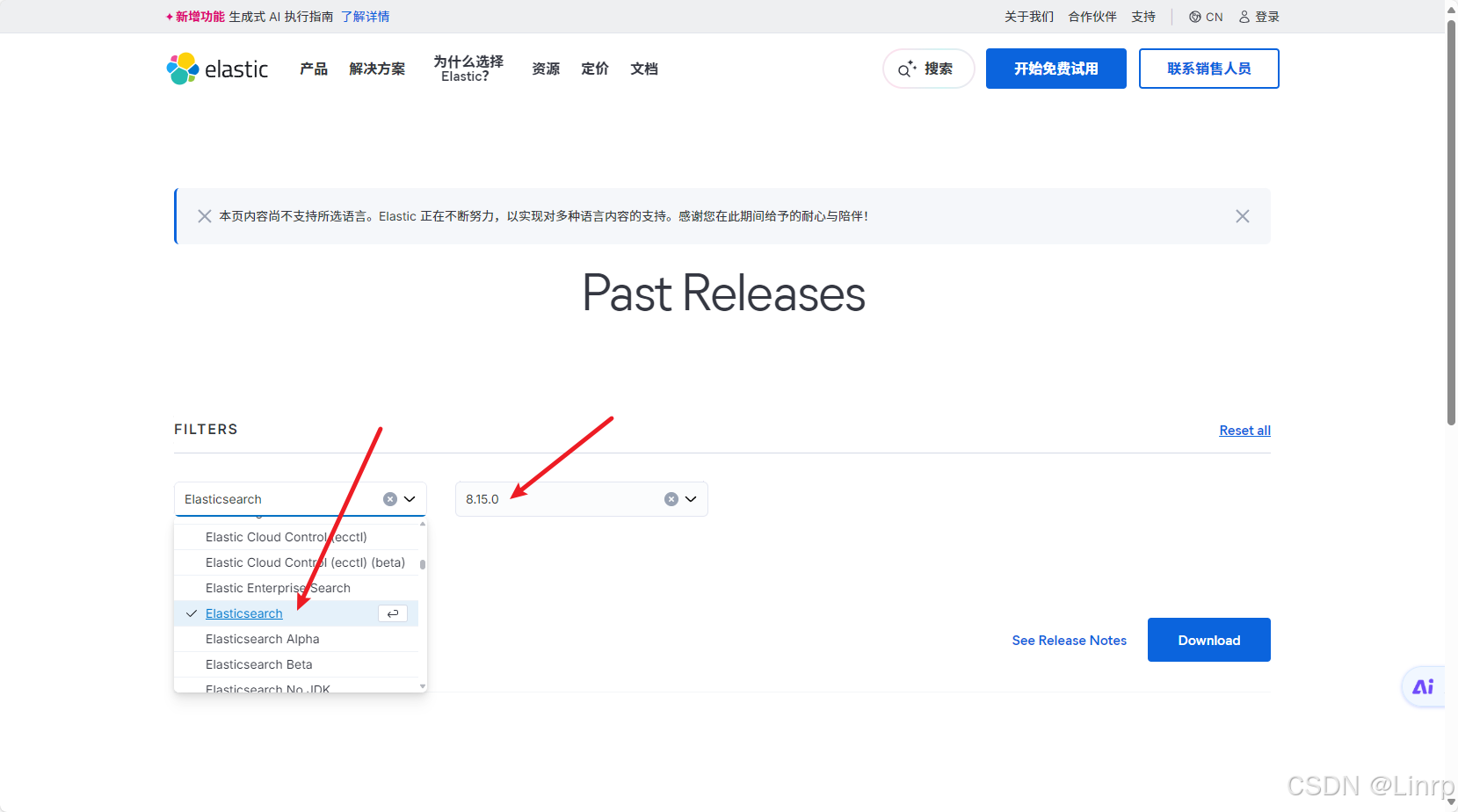Image resolution: width=1458 pixels, height=812 pixels.
Task: Click the enter-key icon on Elasticsearch row
Action: [x=393, y=613]
